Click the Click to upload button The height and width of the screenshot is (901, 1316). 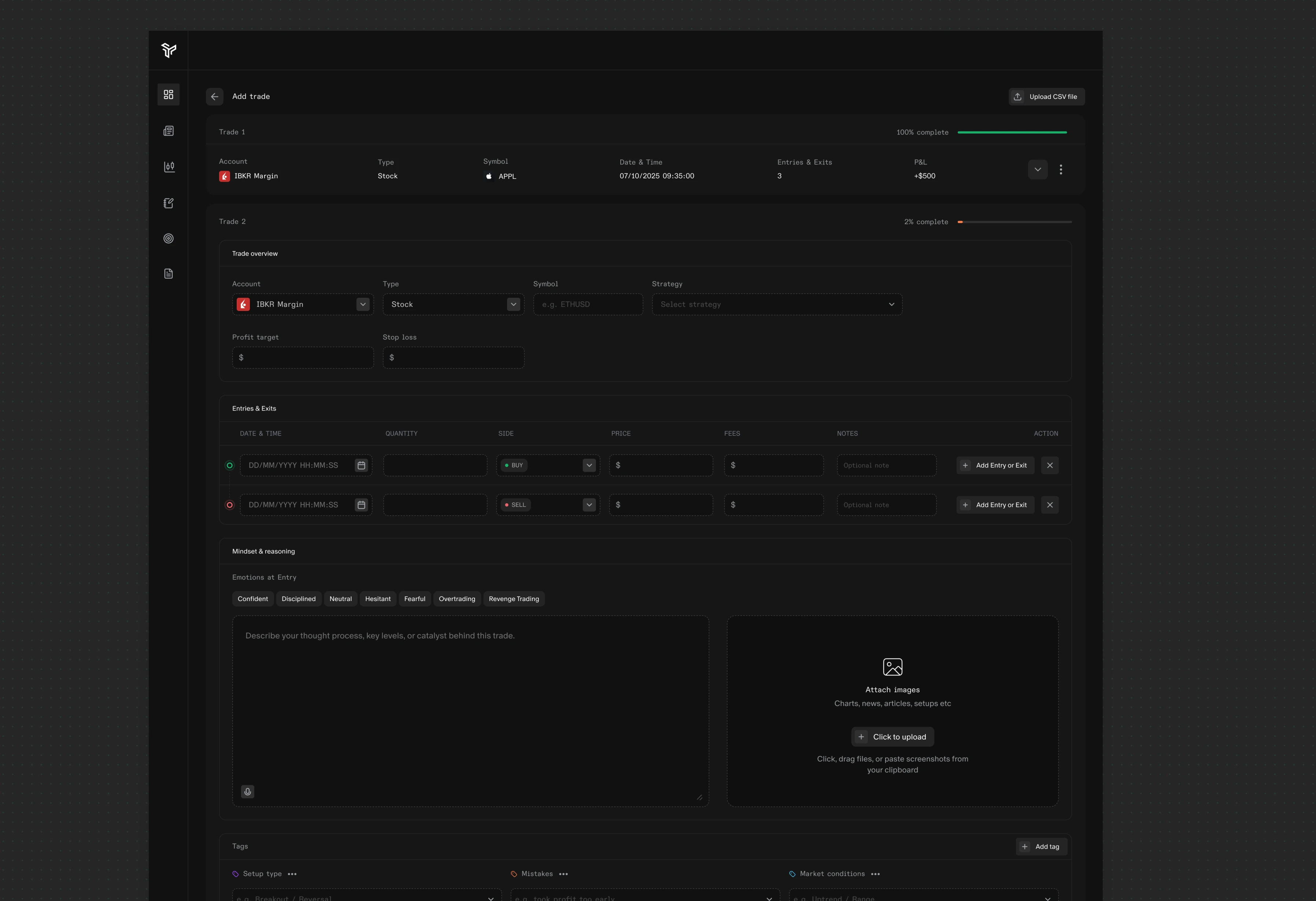(x=892, y=737)
